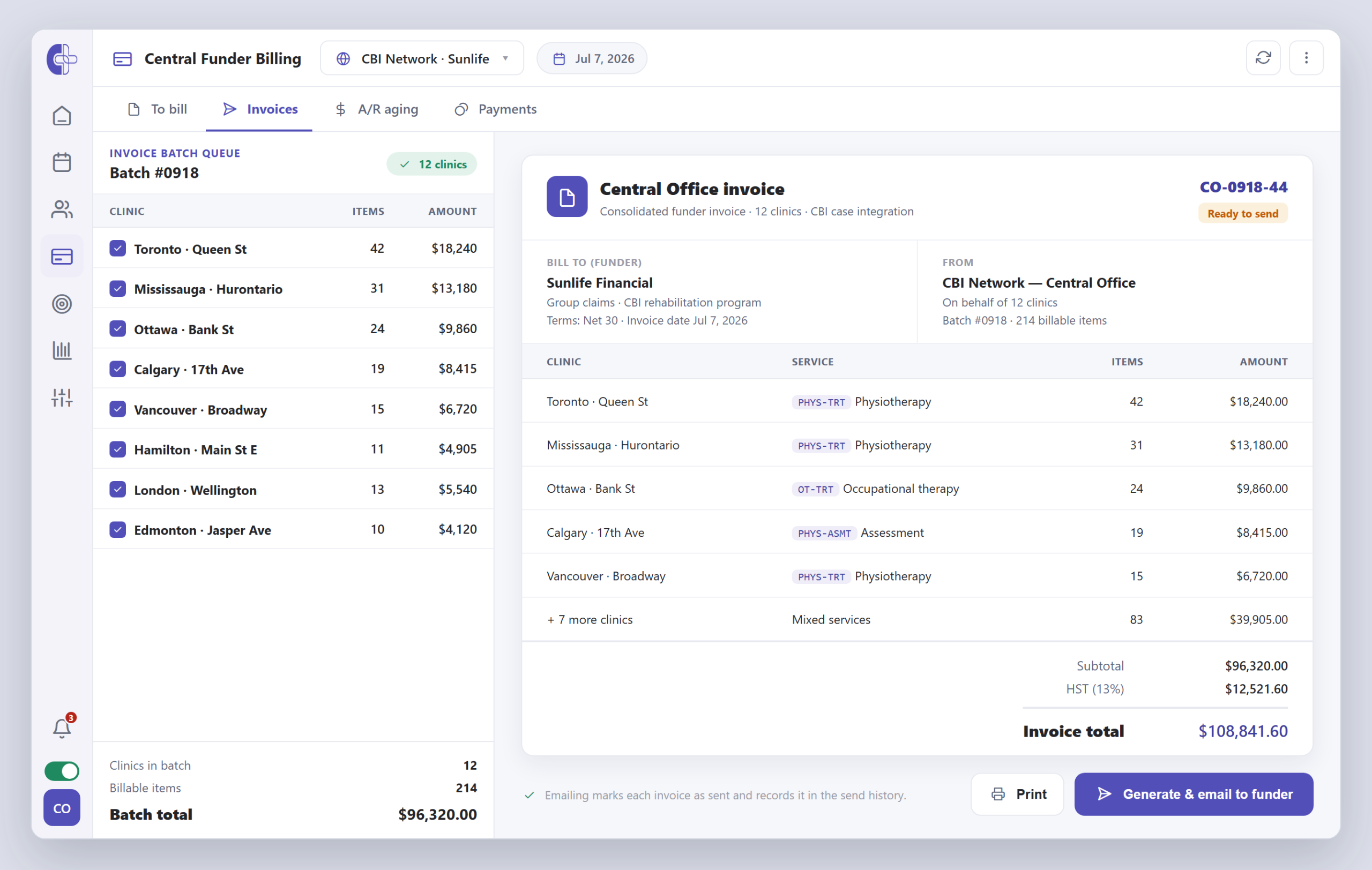Image resolution: width=1372 pixels, height=870 pixels.
Task: Open notifications bell with 3 badge
Action: pos(62,727)
